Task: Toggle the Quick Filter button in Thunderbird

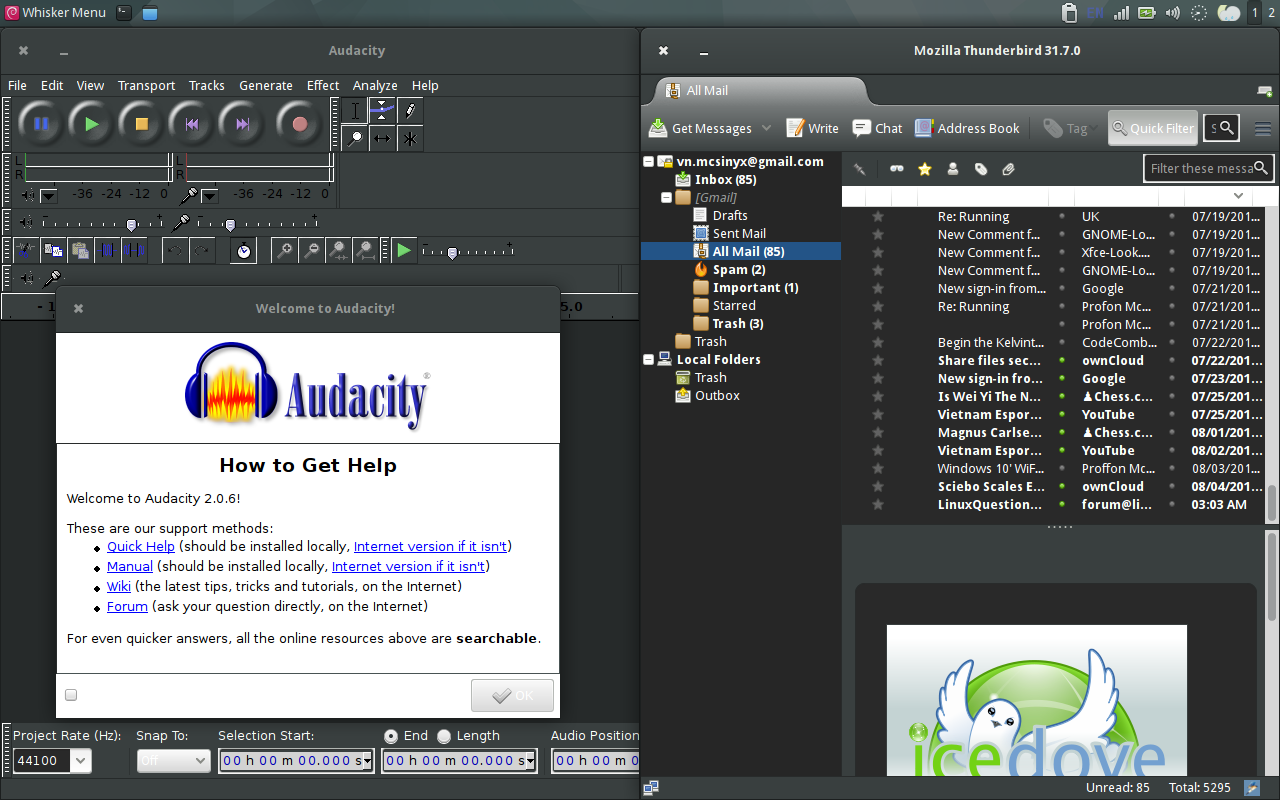Action: coord(1152,128)
